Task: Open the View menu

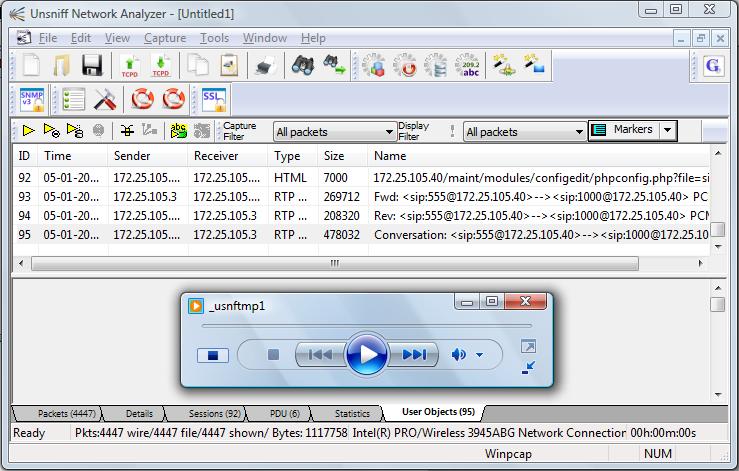Action: point(117,38)
